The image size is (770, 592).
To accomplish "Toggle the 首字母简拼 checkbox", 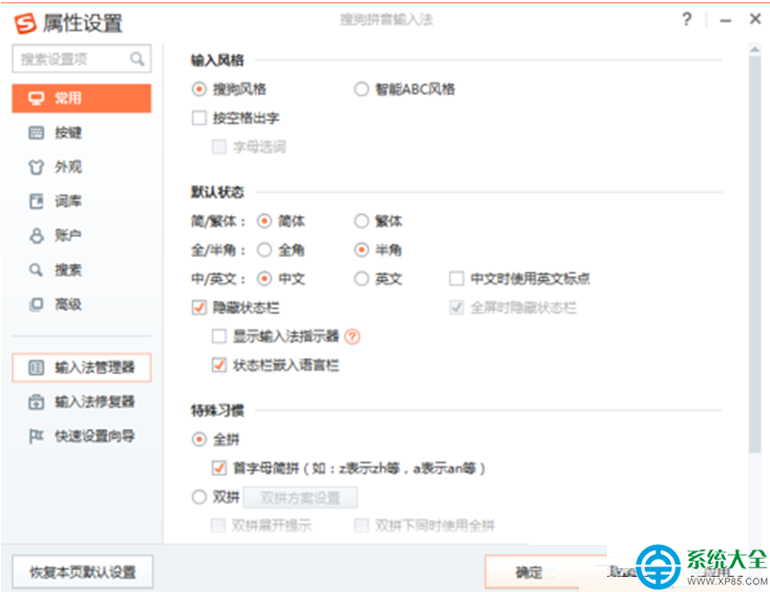I will tap(219, 468).
